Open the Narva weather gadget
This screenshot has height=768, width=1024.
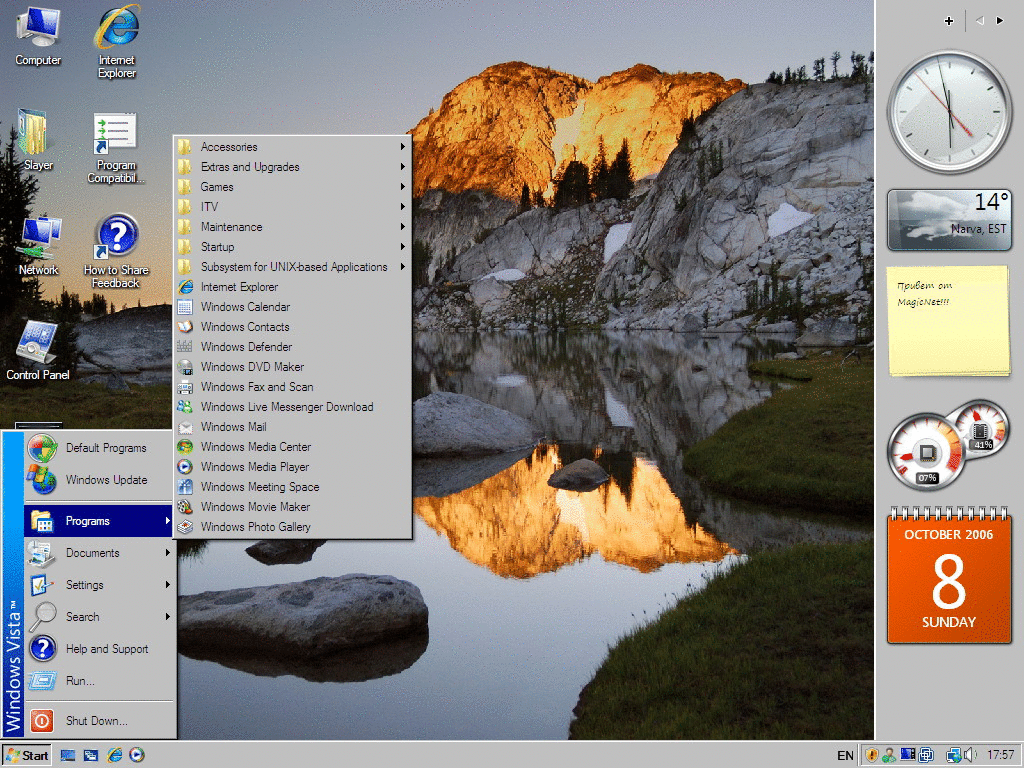pos(949,220)
